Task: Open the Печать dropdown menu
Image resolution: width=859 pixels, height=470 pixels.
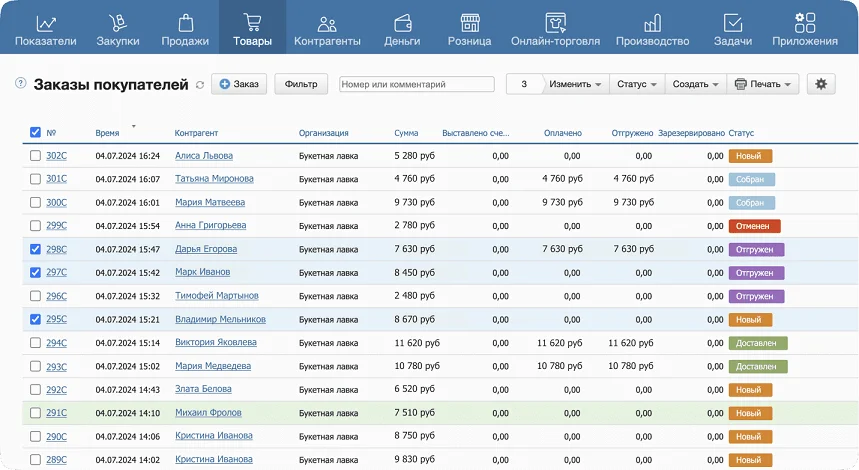Action: (x=762, y=85)
